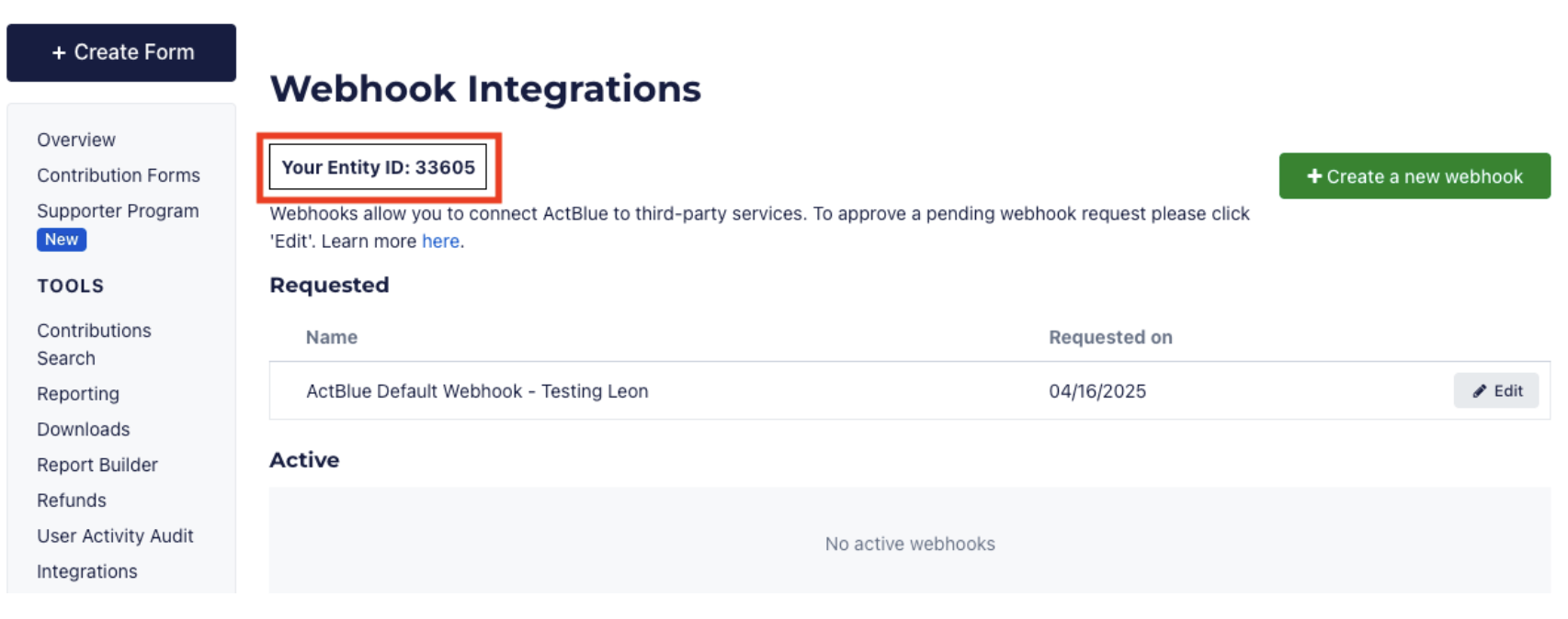Select the ActBlue Default Webhook row name
Image resolution: width=1568 pixels, height=619 pixels.
[x=477, y=391]
